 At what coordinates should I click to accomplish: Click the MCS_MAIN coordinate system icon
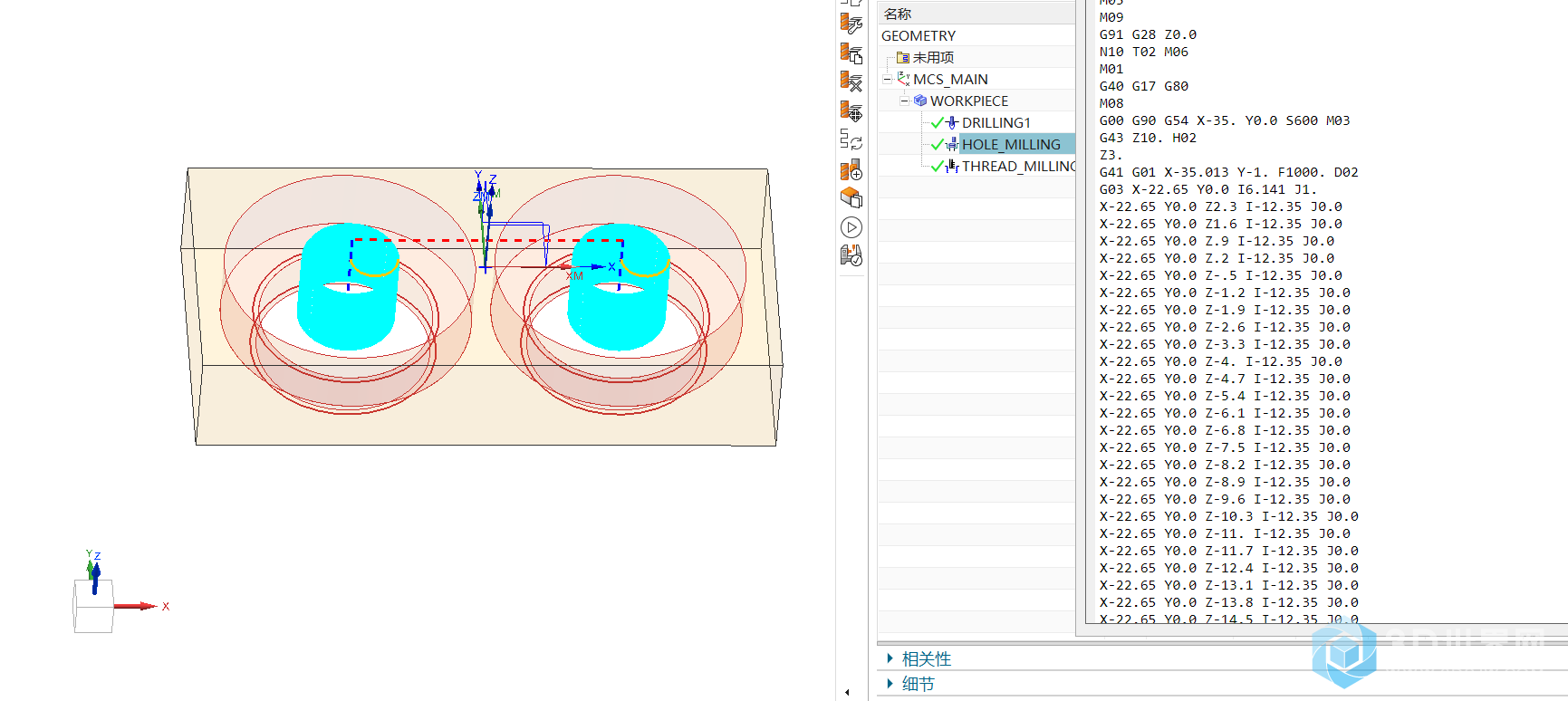(903, 79)
